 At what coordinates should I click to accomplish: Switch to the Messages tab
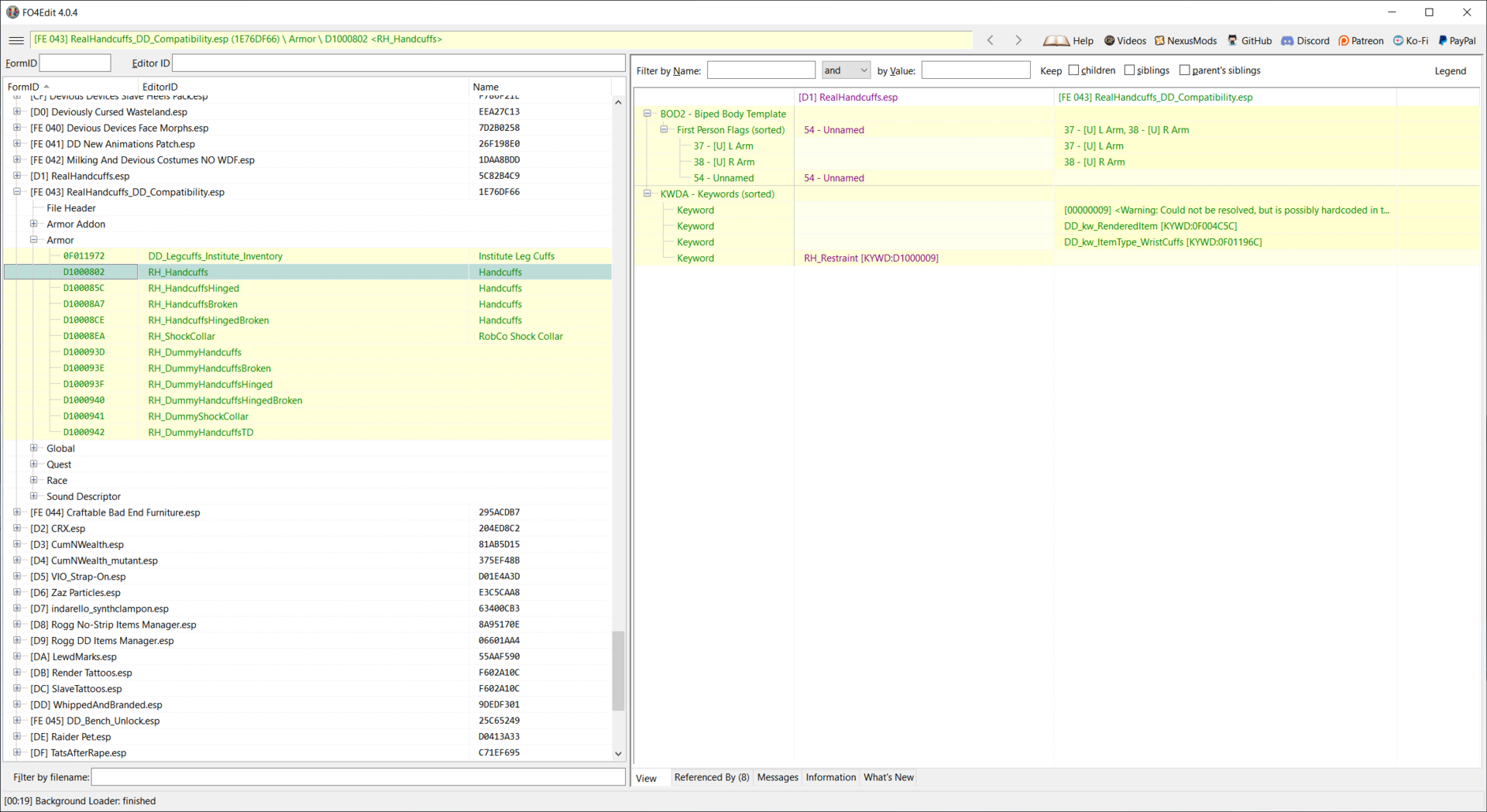tap(777, 777)
